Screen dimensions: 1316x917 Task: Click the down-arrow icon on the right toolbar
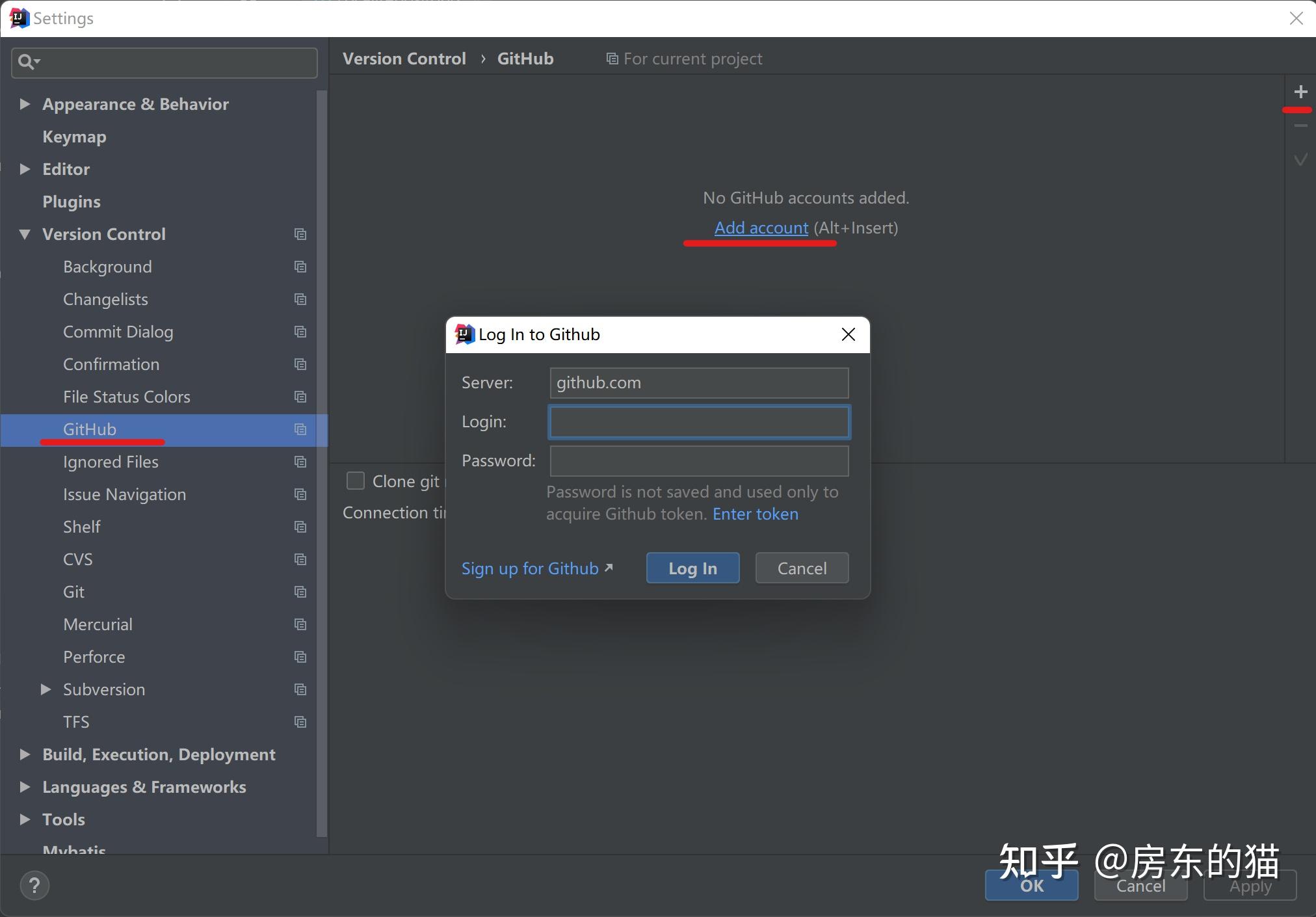[x=1301, y=159]
